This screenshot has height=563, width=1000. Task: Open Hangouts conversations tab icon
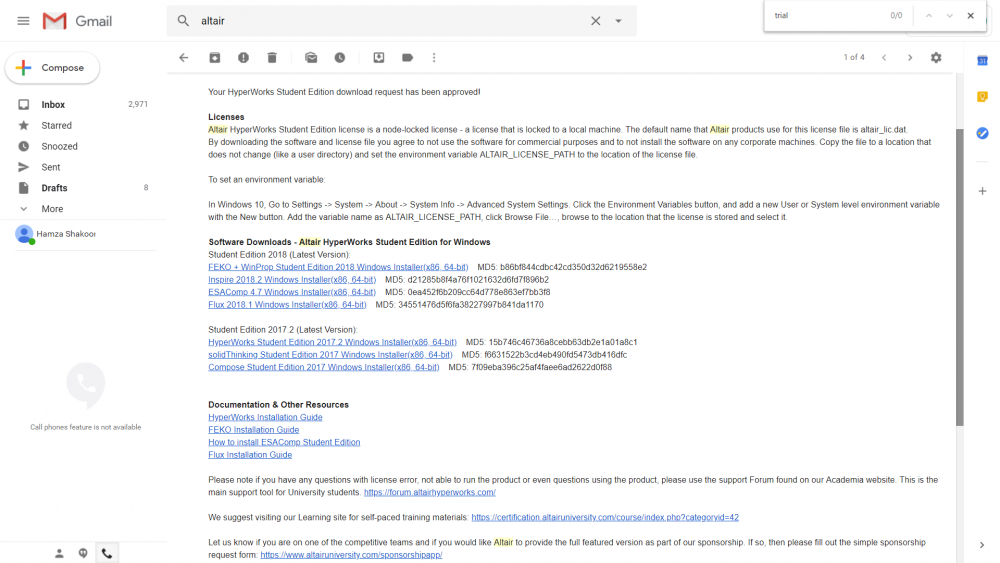point(83,553)
